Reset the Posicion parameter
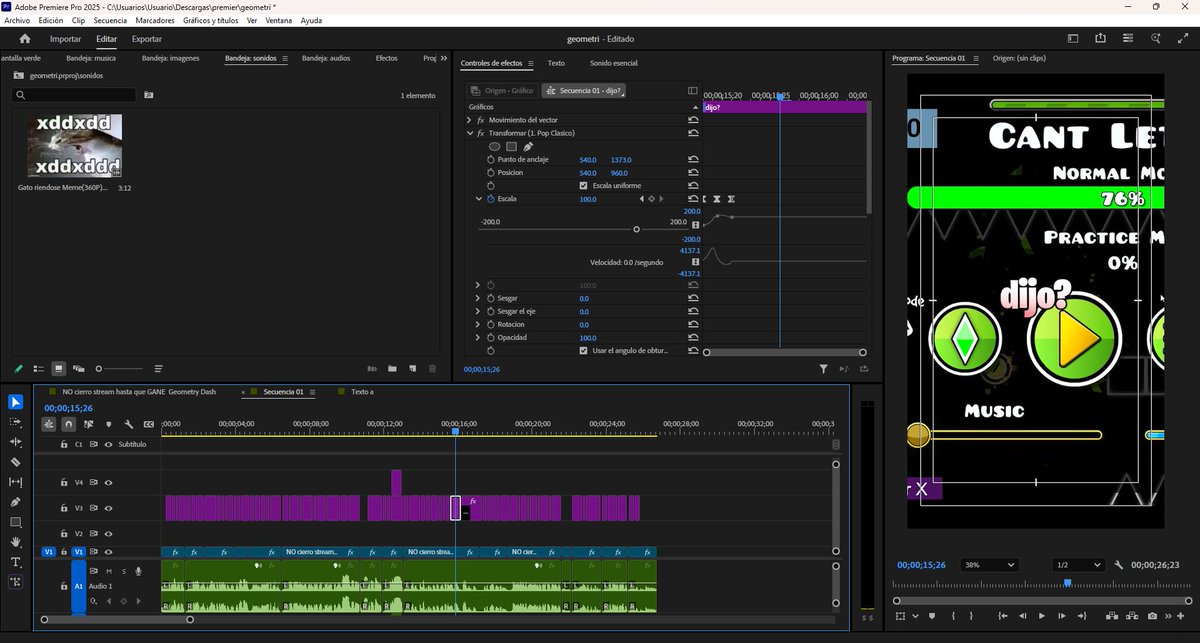 pyautogui.click(x=694, y=172)
